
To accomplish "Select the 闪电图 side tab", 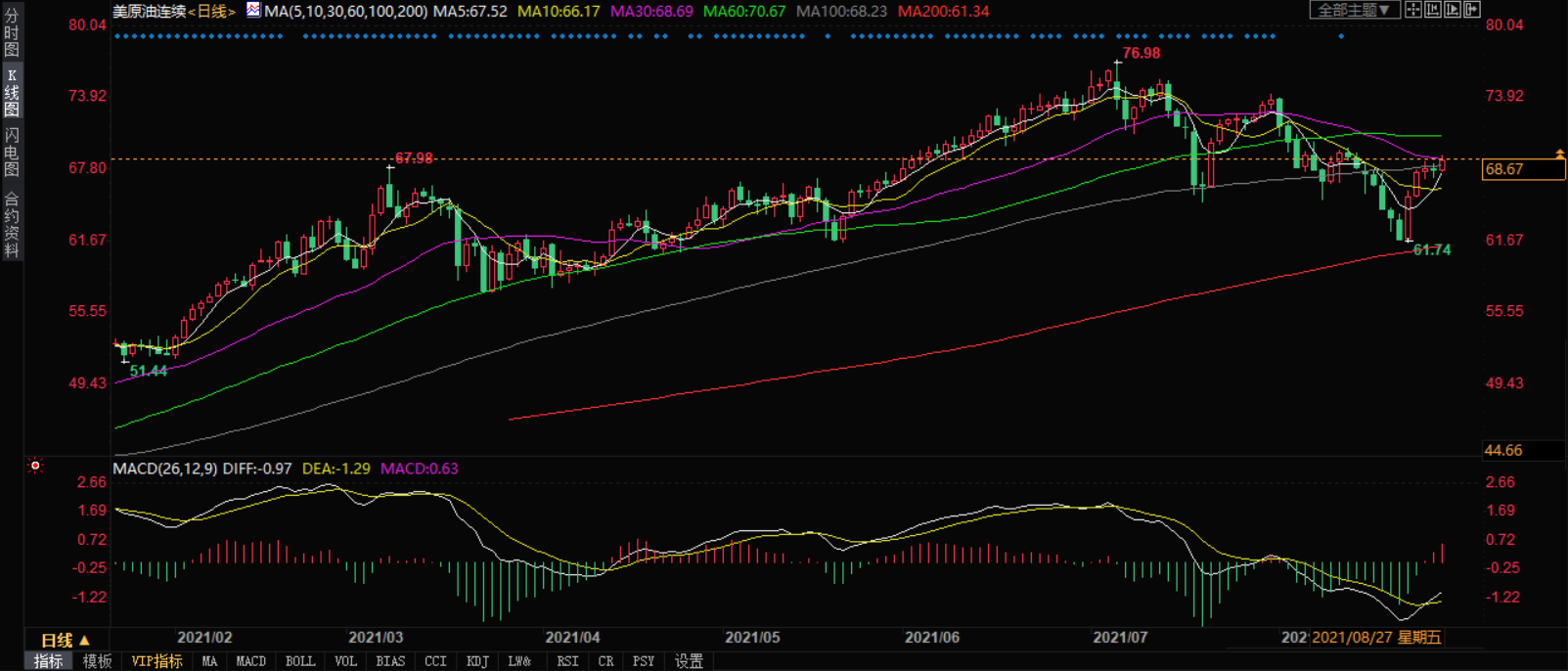I will point(12,152).
